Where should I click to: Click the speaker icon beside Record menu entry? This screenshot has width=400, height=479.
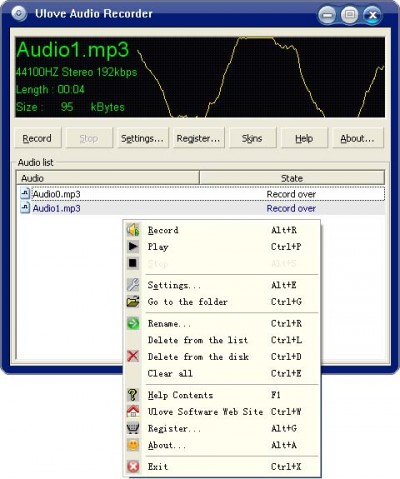[x=133, y=230]
